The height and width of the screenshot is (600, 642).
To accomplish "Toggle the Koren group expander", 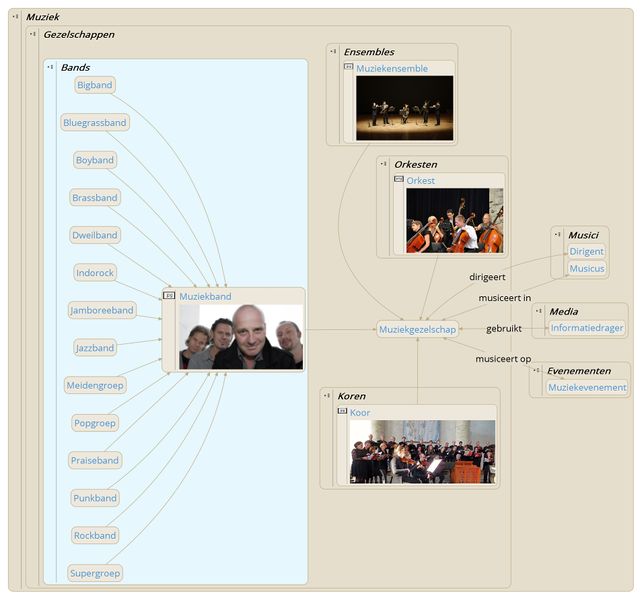I will click(327, 395).
